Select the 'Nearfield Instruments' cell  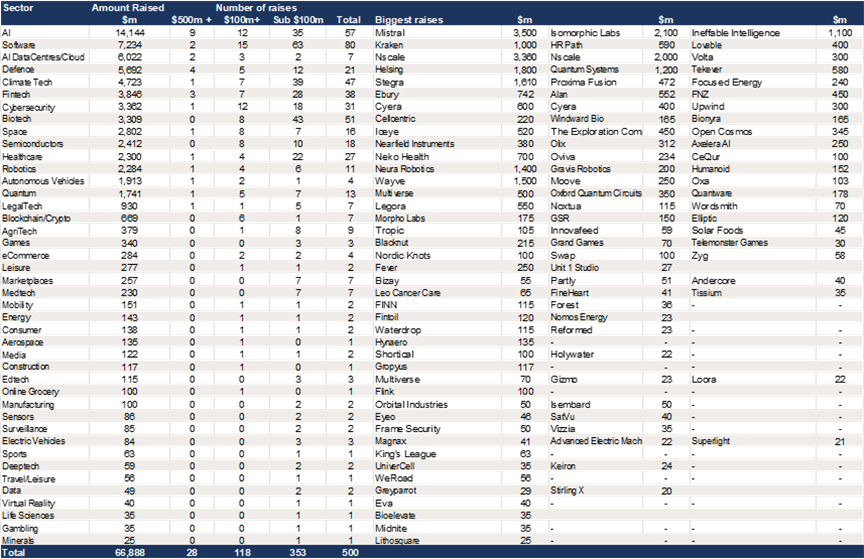414,144
